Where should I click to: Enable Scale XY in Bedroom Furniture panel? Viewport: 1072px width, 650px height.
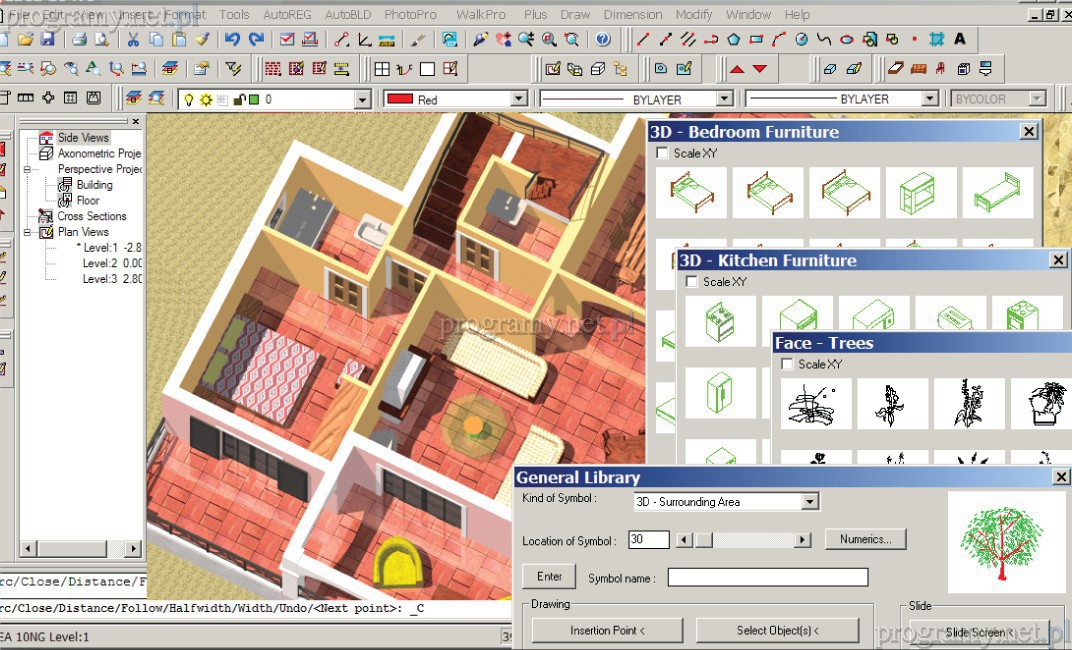point(662,153)
